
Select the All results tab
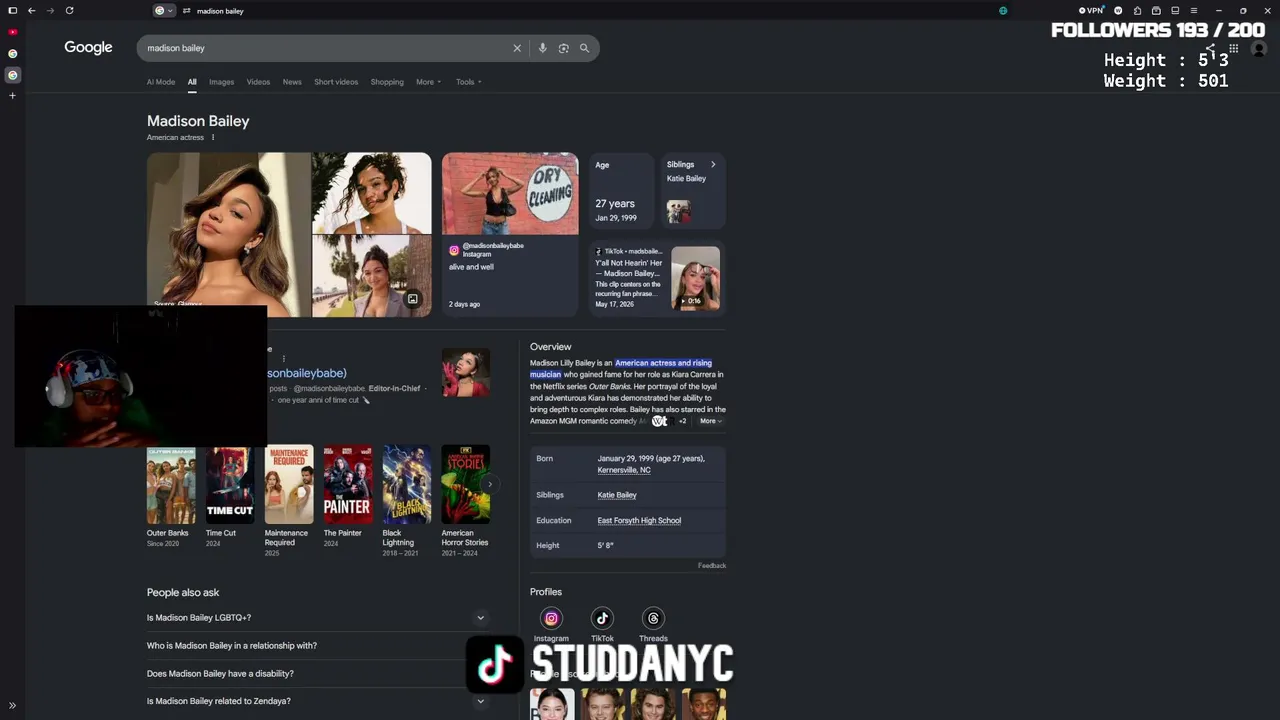(x=192, y=82)
